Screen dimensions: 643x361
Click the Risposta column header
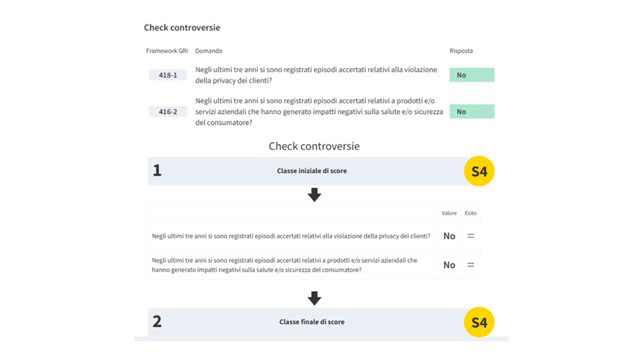point(461,51)
